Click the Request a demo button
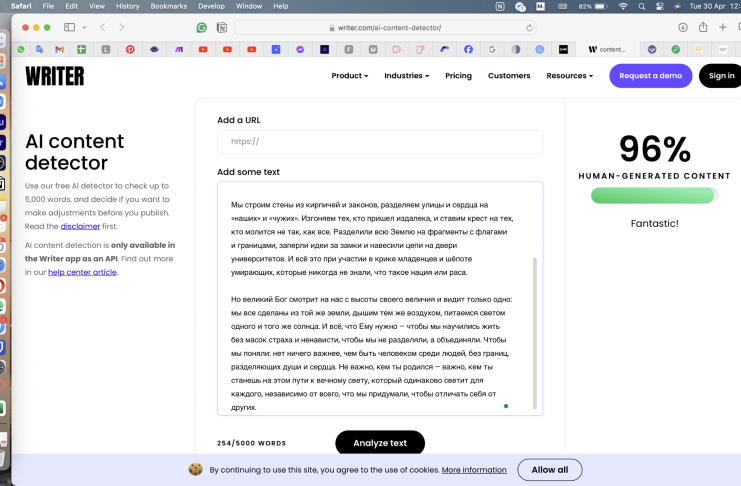Image resolution: width=741 pixels, height=486 pixels. 651,76
